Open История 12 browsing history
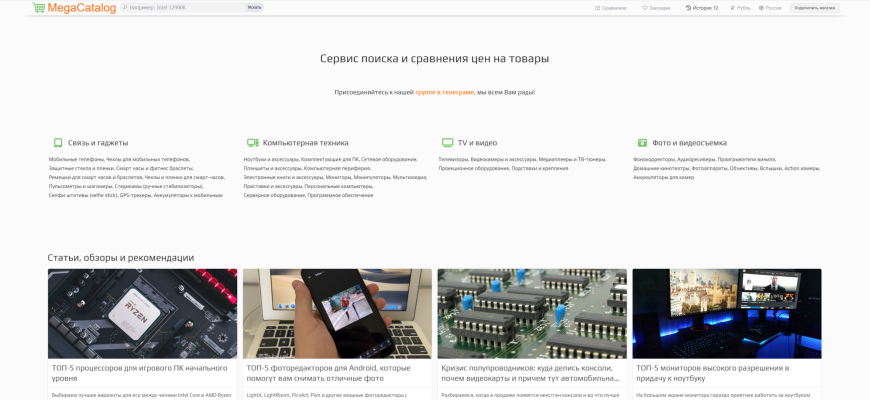Viewport: 870px width, 400px height. coord(702,8)
